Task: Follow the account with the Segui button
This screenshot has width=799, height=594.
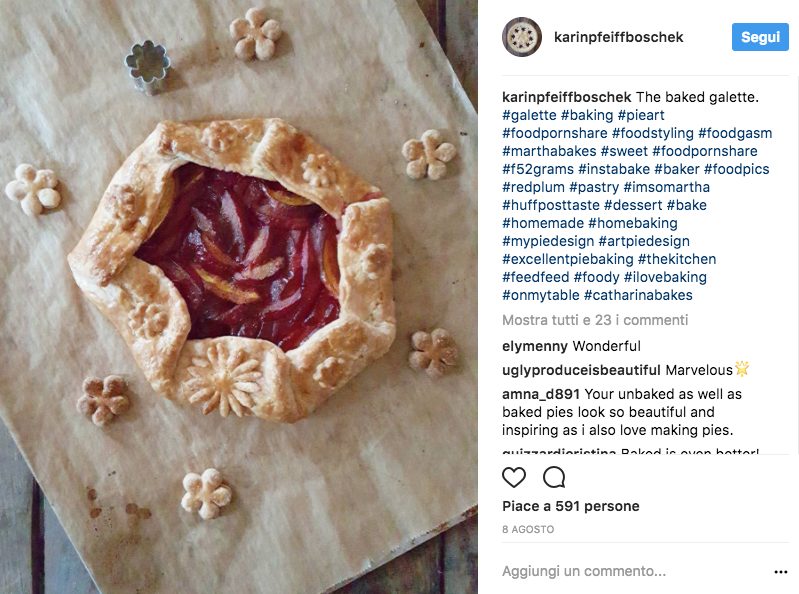Action: click(x=760, y=37)
